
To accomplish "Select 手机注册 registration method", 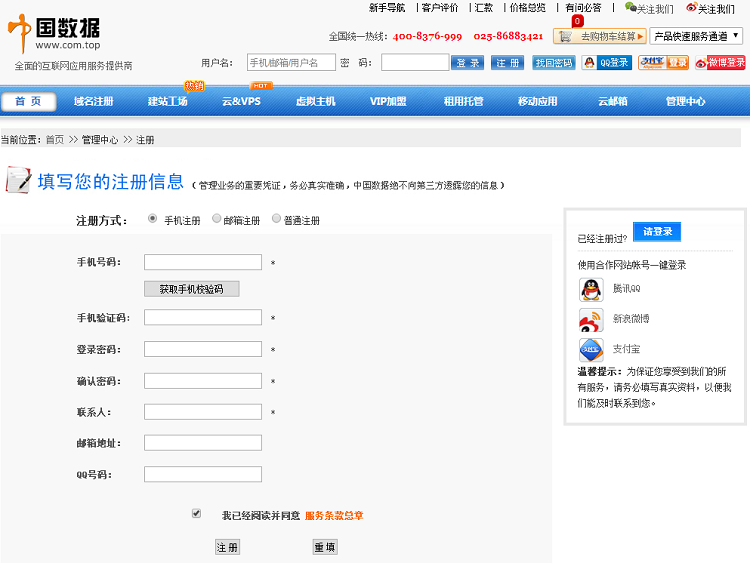I will click(153, 219).
